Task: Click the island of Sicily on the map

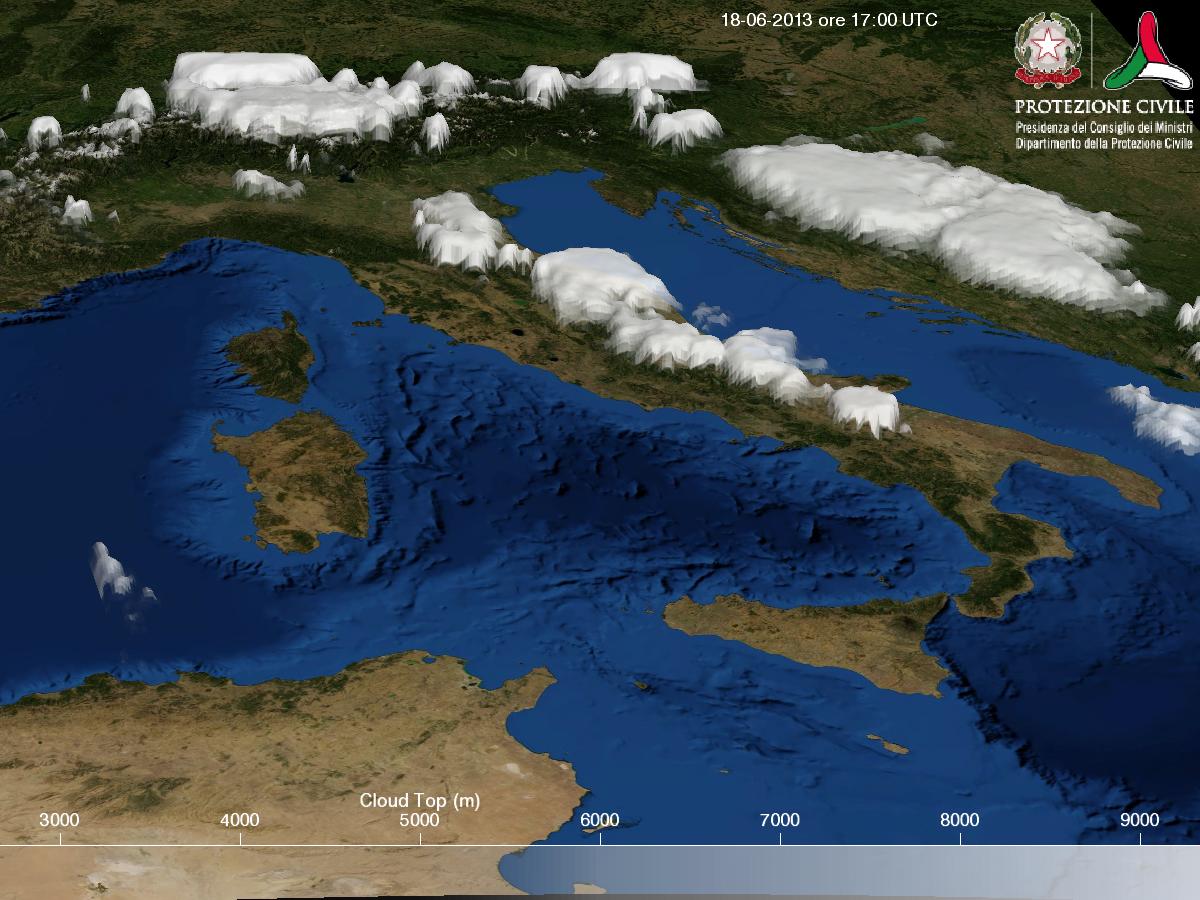Action: 810,640
